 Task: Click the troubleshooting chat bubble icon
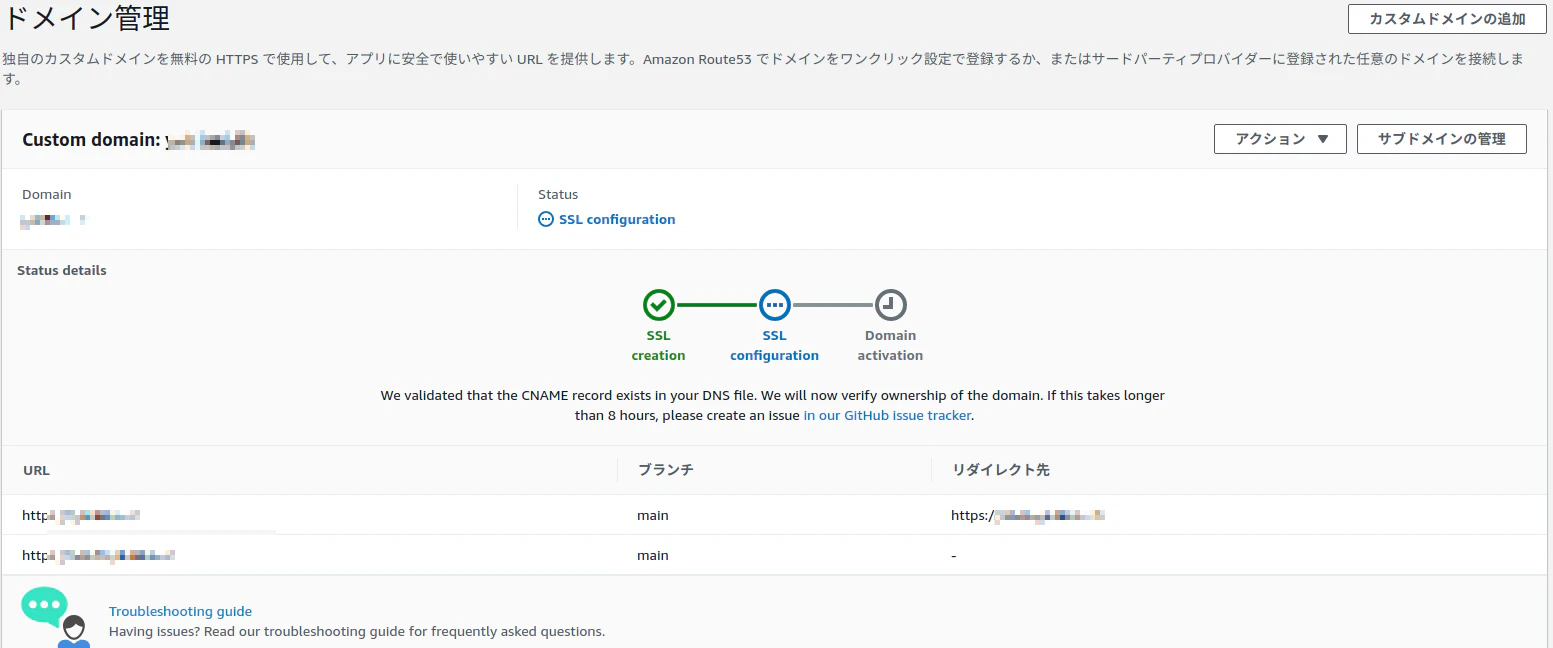(46, 606)
